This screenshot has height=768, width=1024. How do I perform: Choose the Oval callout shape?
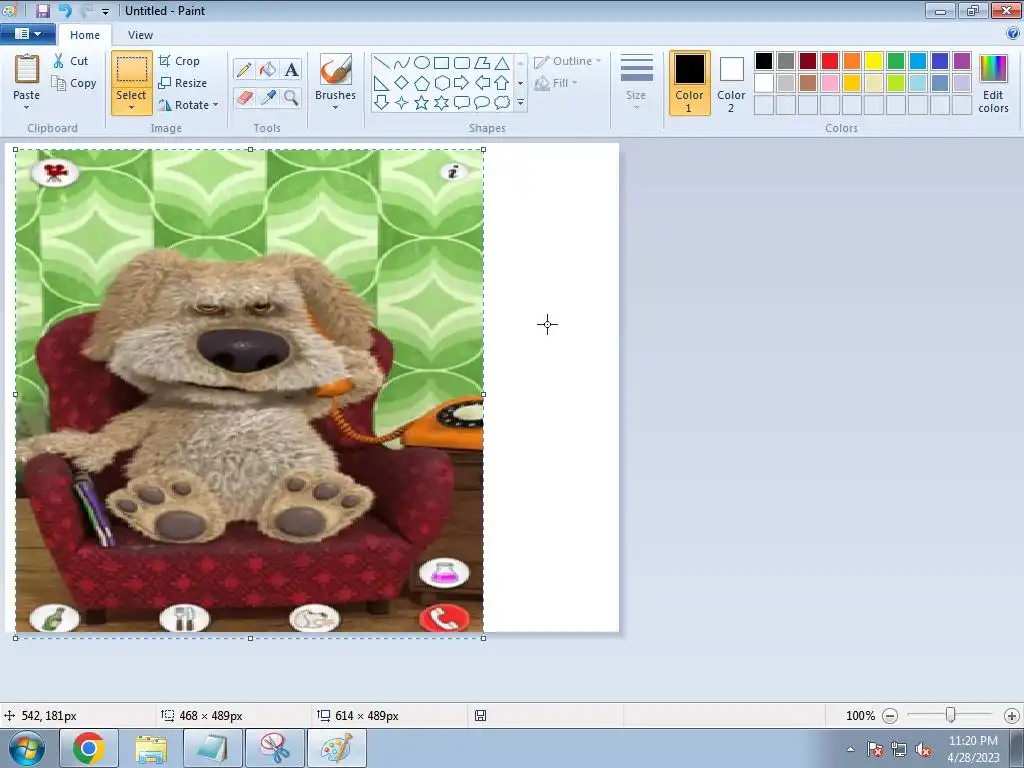coord(482,103)
